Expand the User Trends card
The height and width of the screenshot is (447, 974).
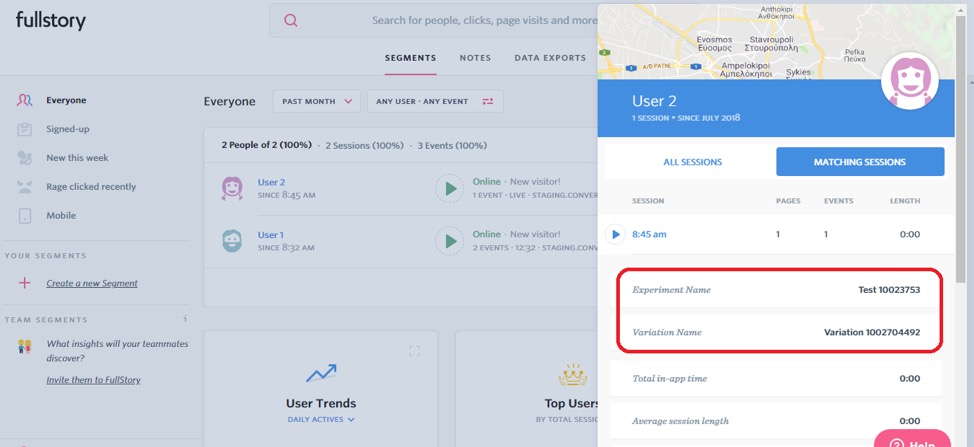[414, 351]
